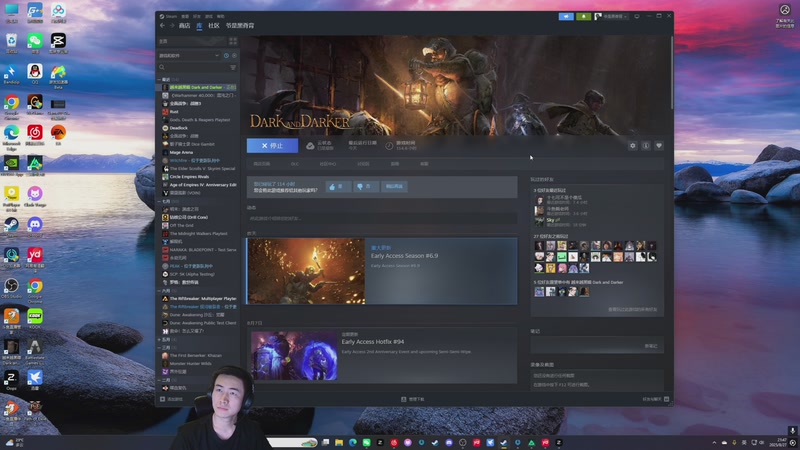Click the add a game plus icon
This screenshot has width=800, height=450.
point(163,399)
